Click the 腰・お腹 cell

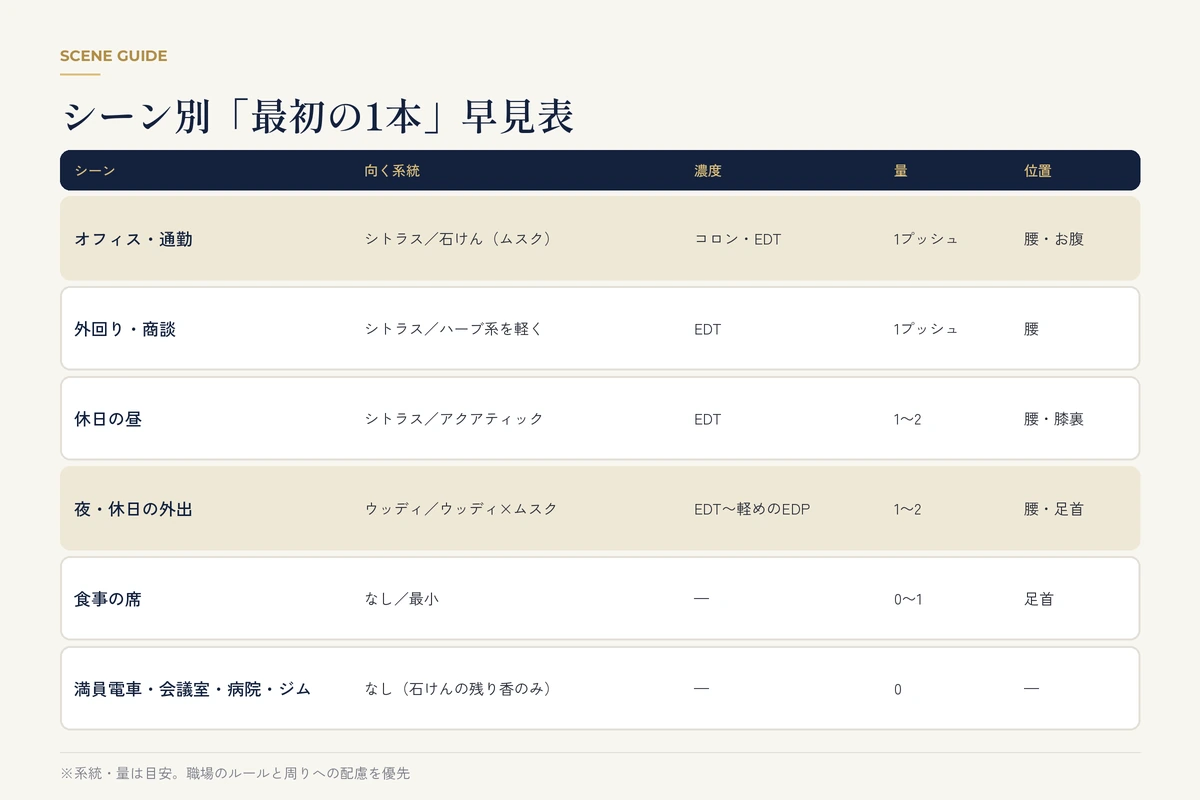pyautogui.click(x=1054, y=239)
